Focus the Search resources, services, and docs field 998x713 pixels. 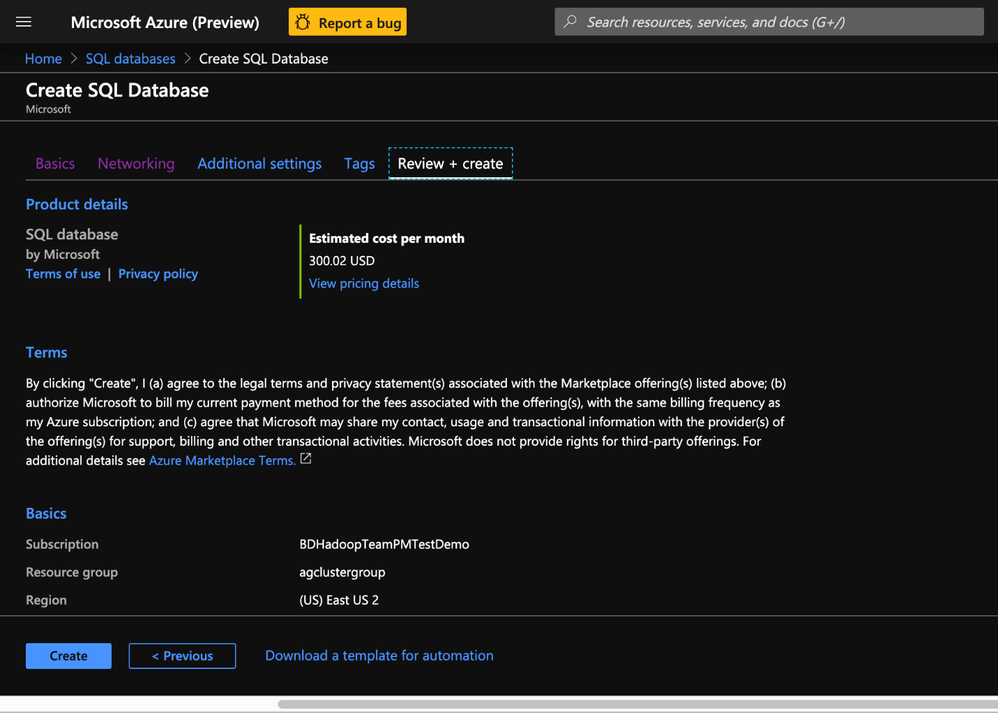tap(769, 22)
